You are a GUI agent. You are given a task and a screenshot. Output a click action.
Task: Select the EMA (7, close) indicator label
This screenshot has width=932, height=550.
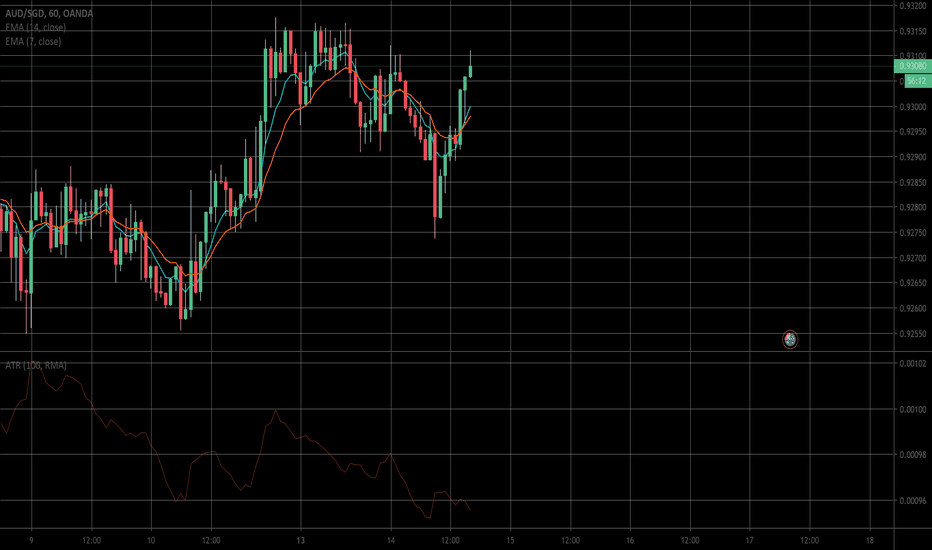pos(33,41)
